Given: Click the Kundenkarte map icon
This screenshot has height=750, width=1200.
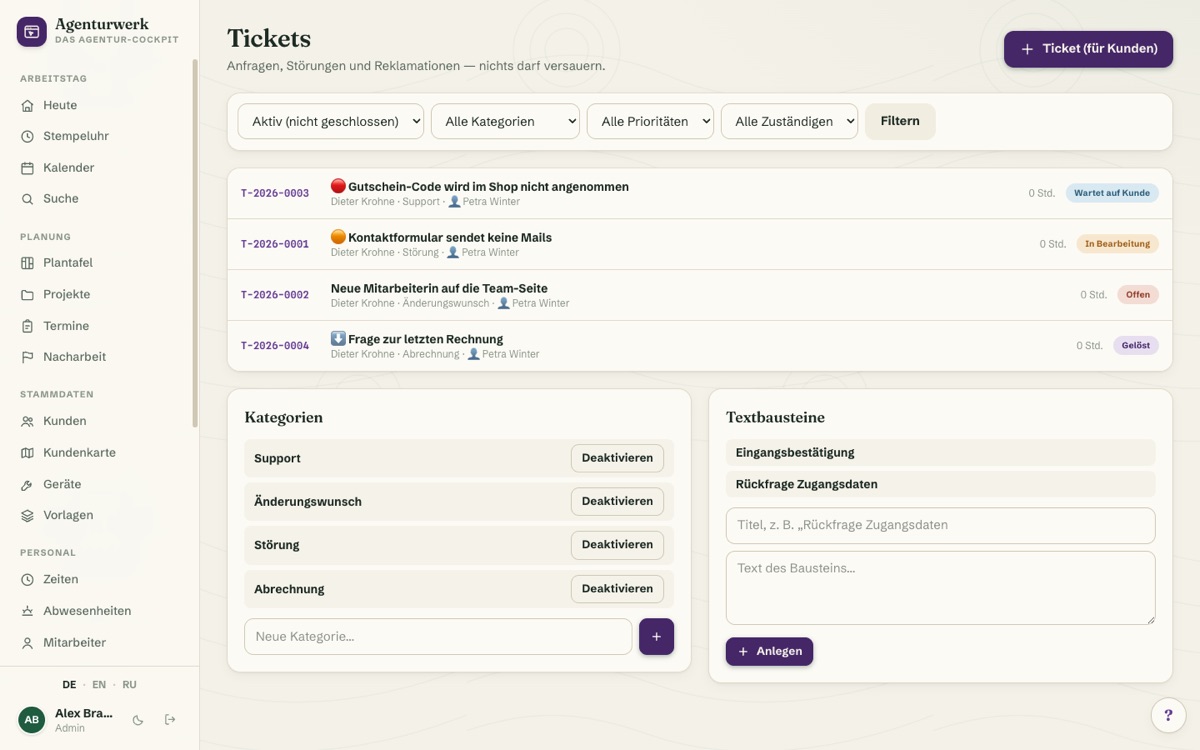Looking at the screenshot, I should click(27, 453).
